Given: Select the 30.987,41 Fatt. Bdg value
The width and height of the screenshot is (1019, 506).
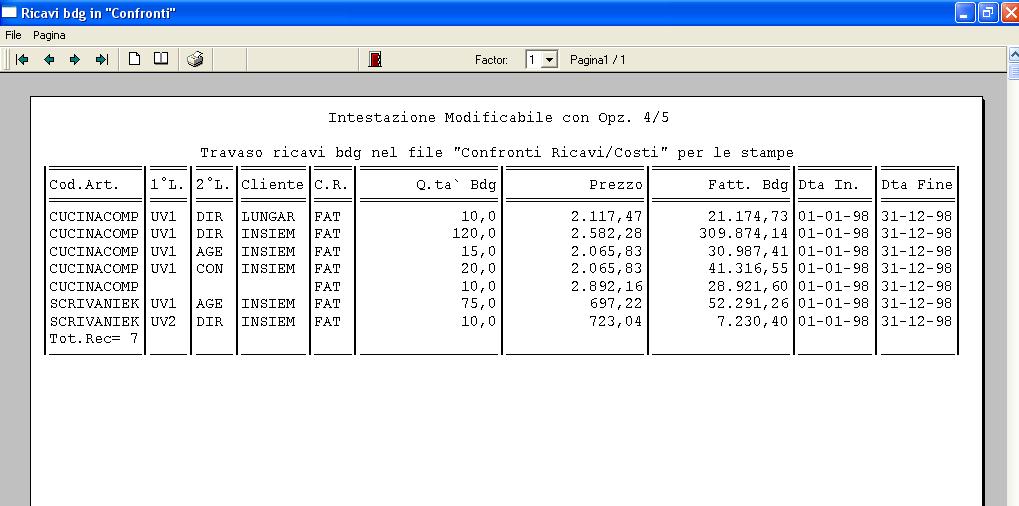Looking at the screenshot, I should [x=748, y=251].
